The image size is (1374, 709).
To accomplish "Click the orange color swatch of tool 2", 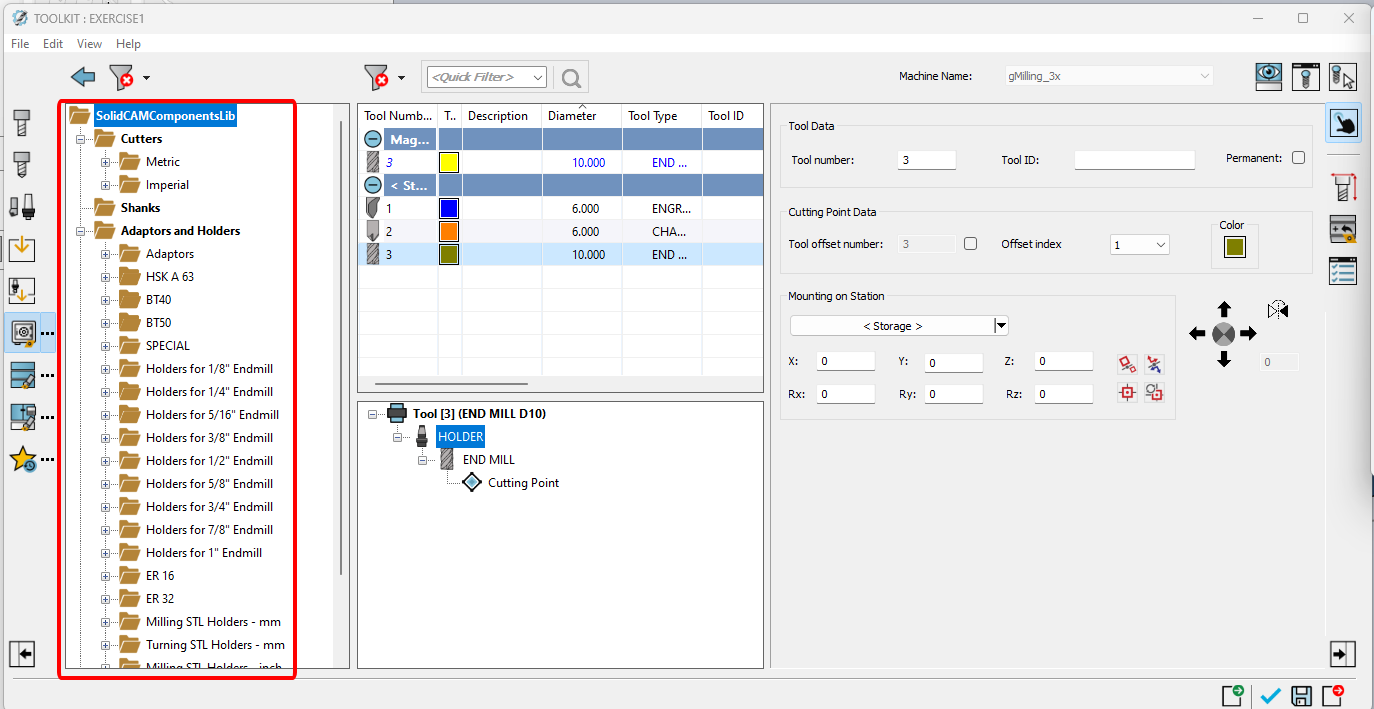I will [x=449, y=231].
